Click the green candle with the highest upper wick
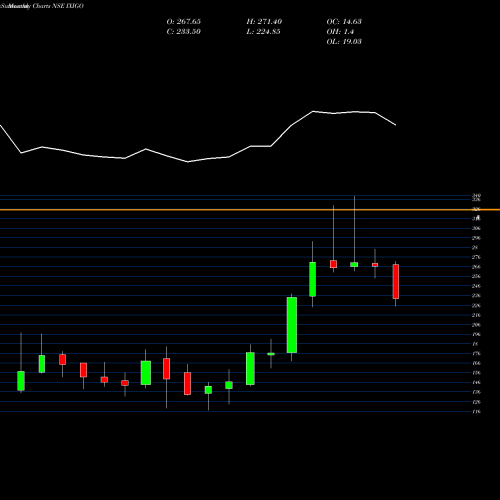 pos(354,265)
